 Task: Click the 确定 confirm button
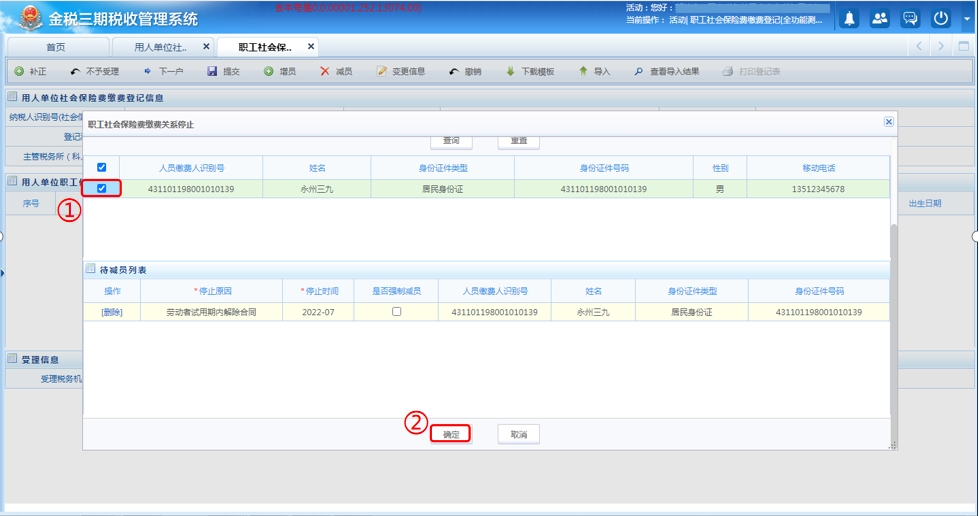[451, 434]
